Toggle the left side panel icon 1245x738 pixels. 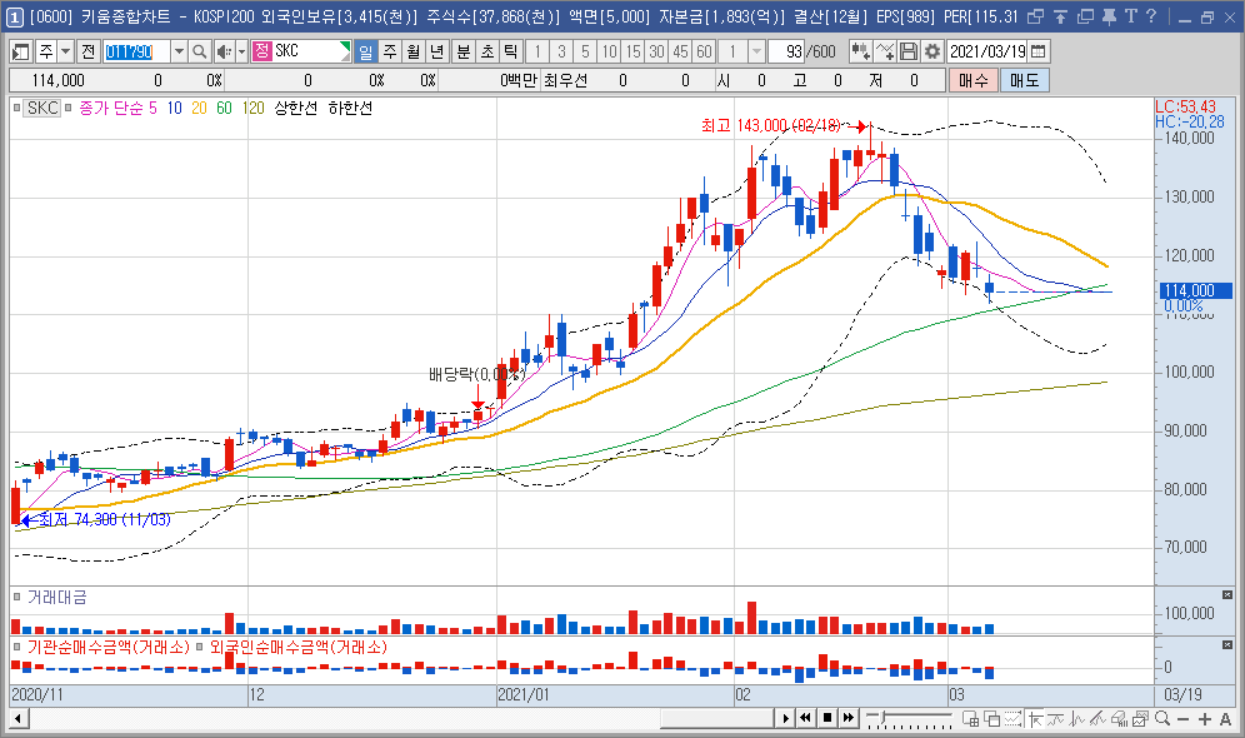click(x=21, y=51)
